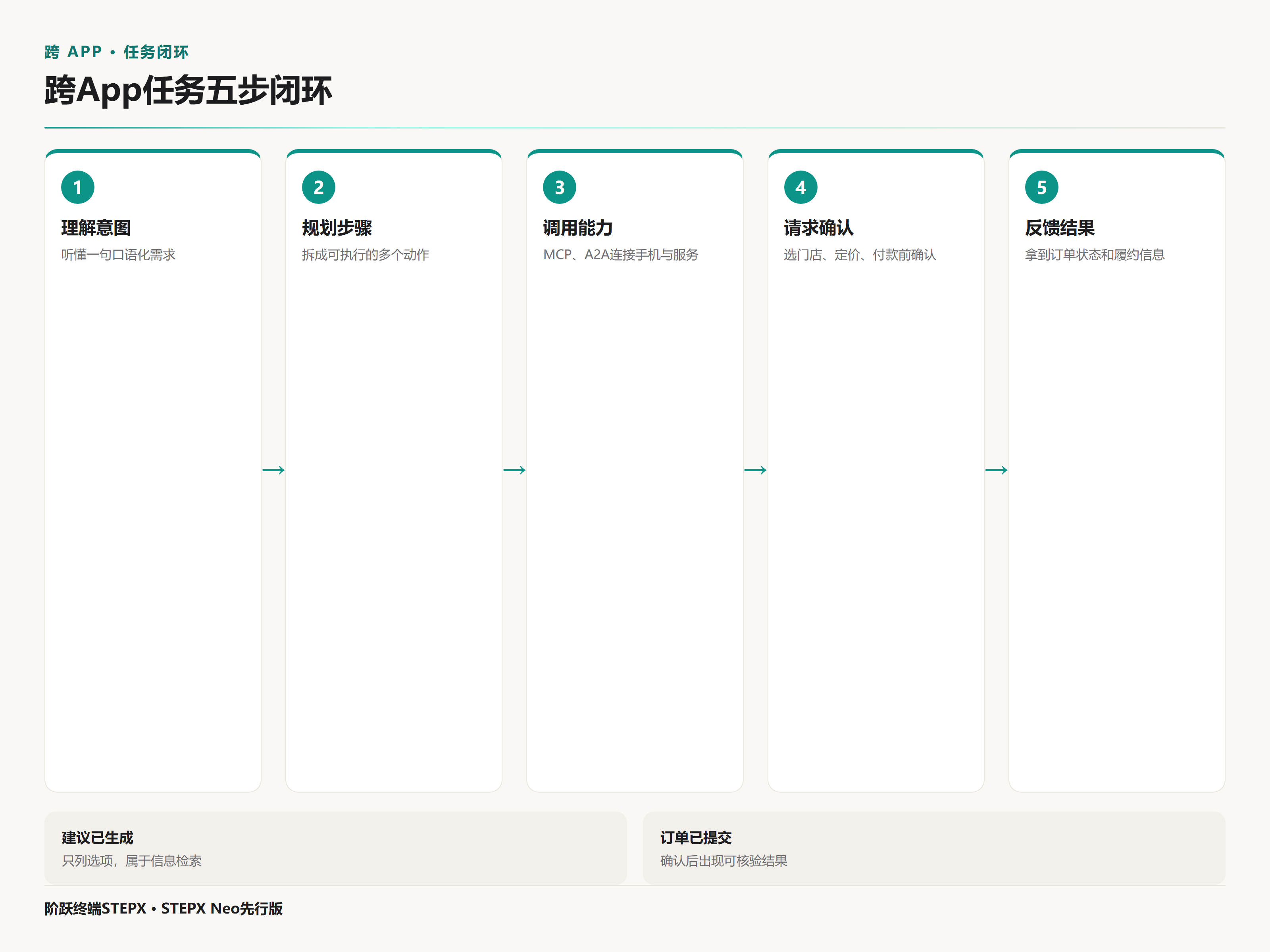Select the 规划步骤 card heading
The image size is (1270, 952).
(x=337, y=228)
